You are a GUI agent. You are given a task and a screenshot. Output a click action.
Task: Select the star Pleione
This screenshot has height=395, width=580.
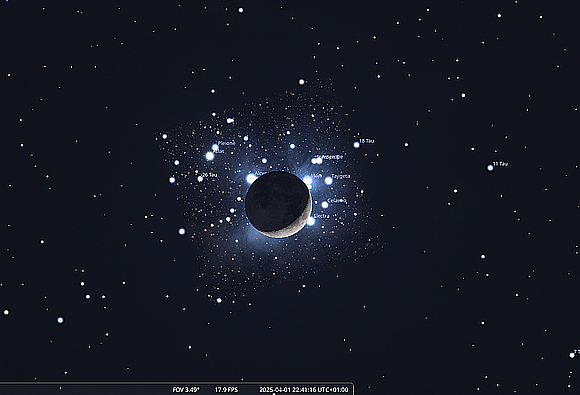215,147
